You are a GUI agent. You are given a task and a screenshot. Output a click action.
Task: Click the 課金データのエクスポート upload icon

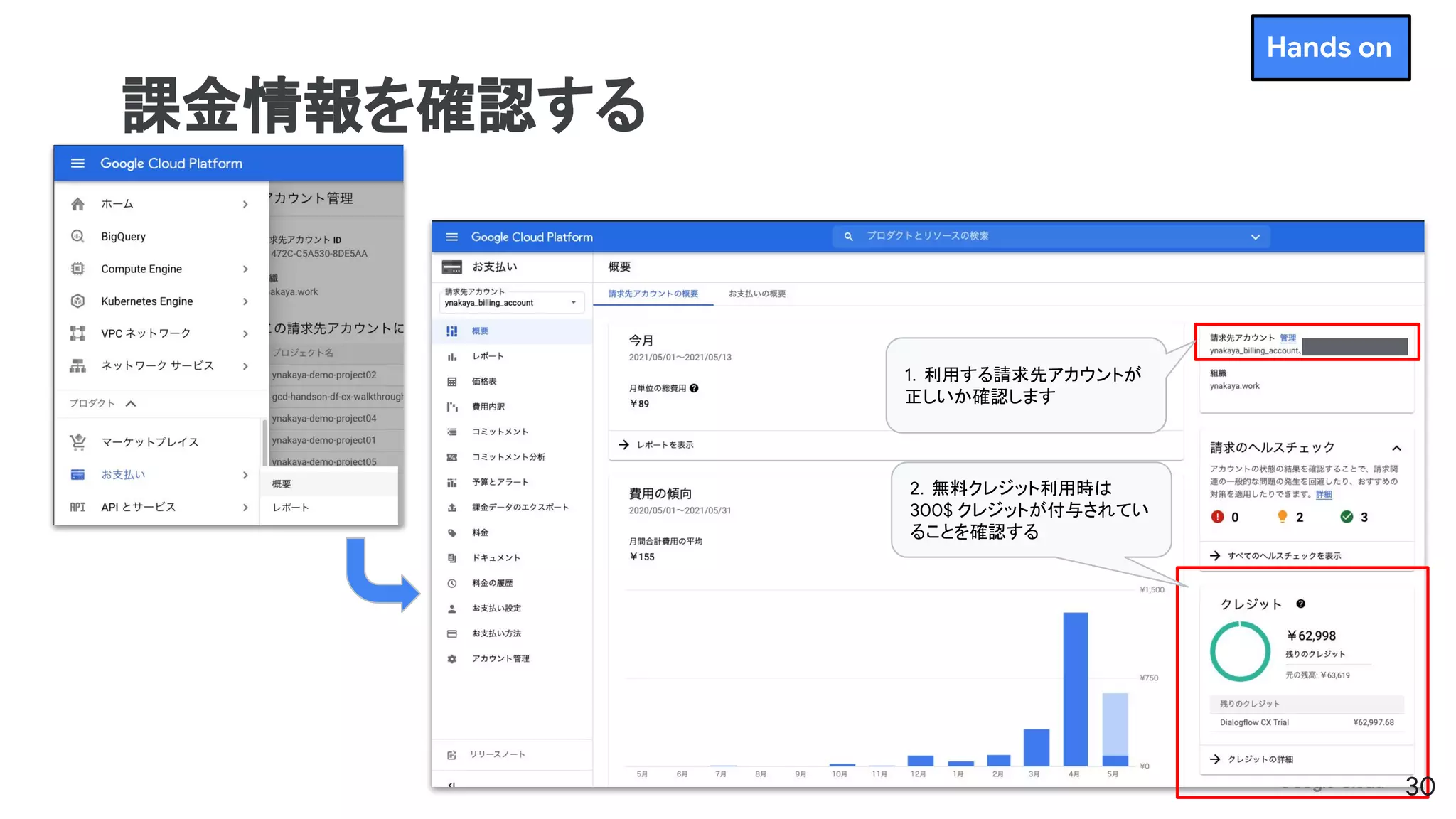click(x=451, y=508)
